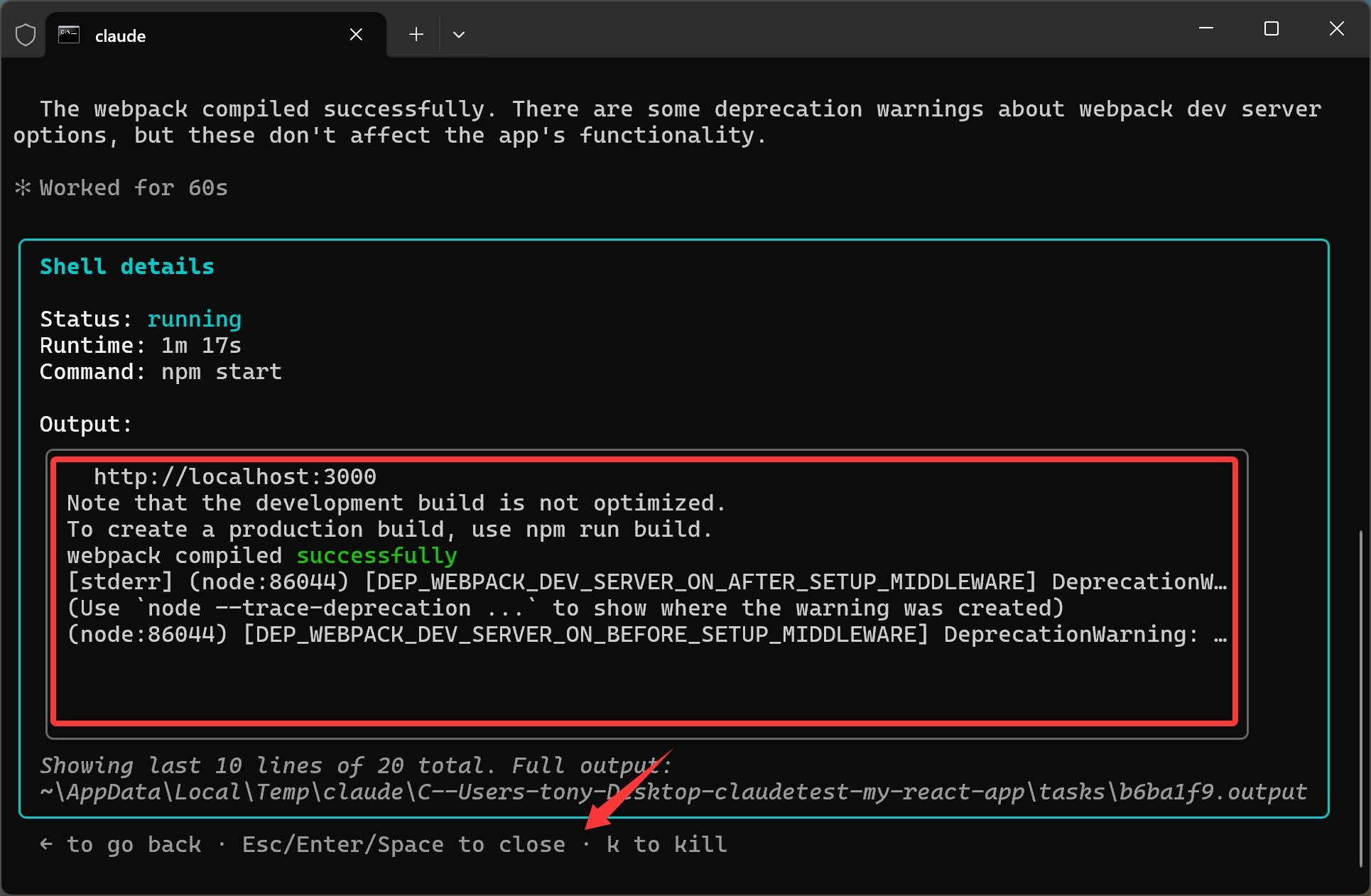Maximize the terminal window

pos(1271,28)
